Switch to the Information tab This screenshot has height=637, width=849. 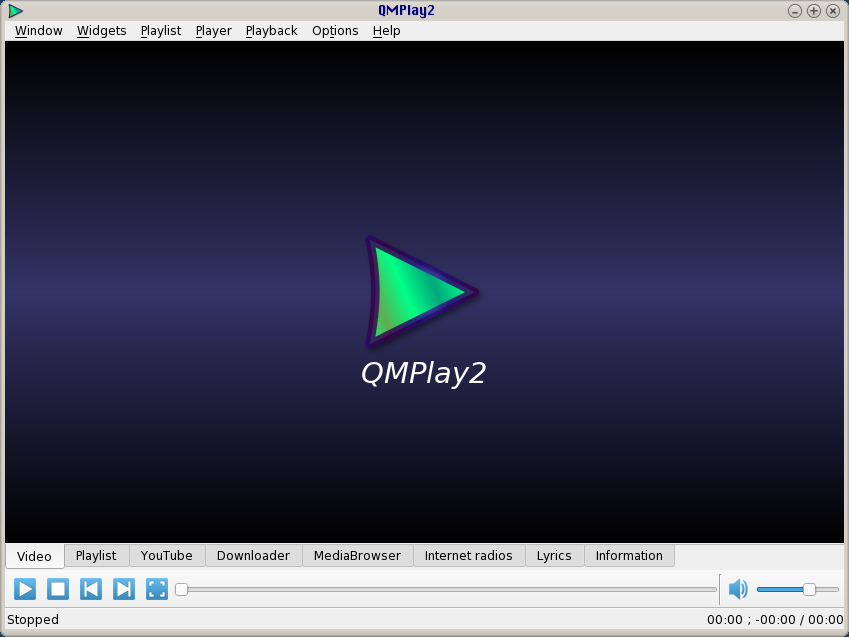click(x=629, y=556)
